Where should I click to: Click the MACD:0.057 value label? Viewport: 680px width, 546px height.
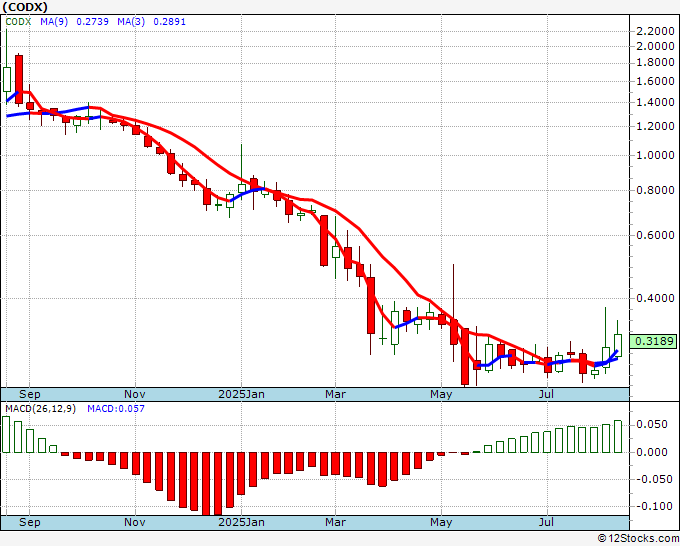tap(116, 409)
